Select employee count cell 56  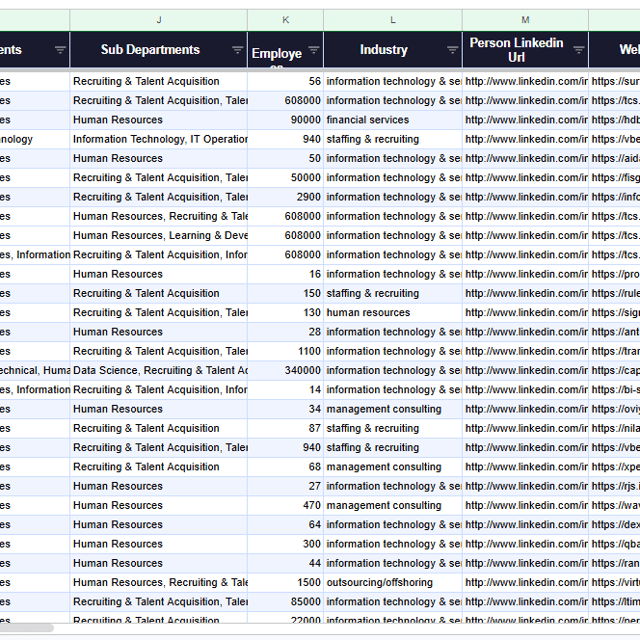click(285, 81)
